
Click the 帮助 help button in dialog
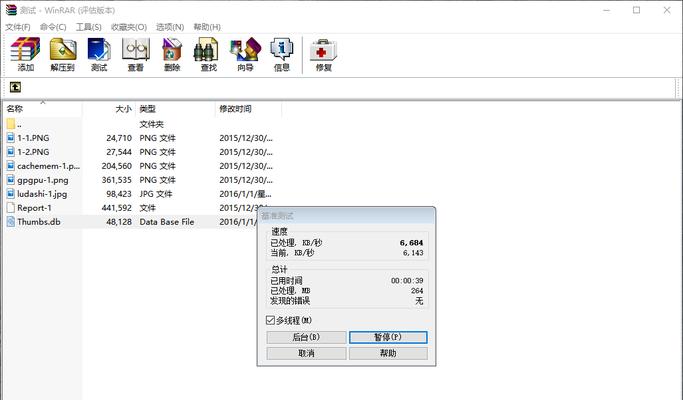coord(388,353)
